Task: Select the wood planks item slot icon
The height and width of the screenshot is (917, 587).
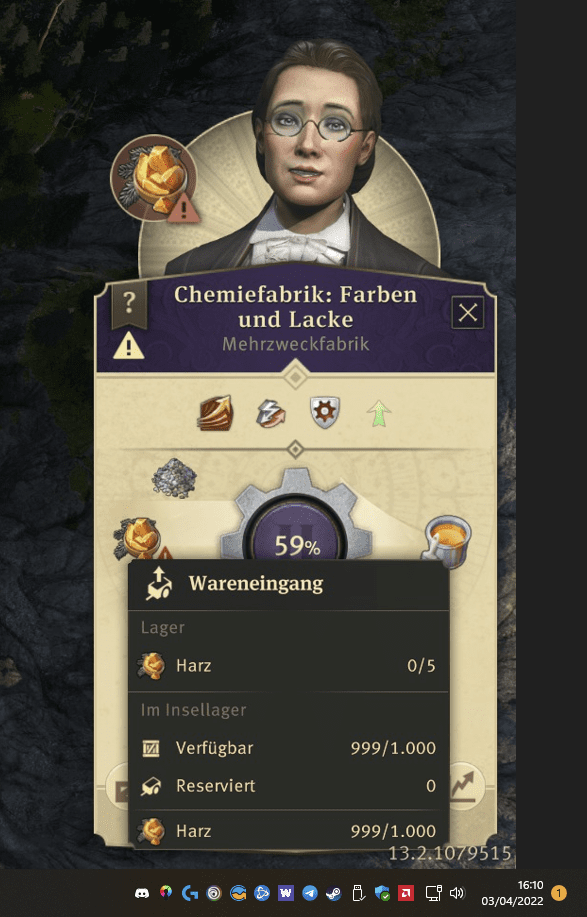Action: point(215,413)
